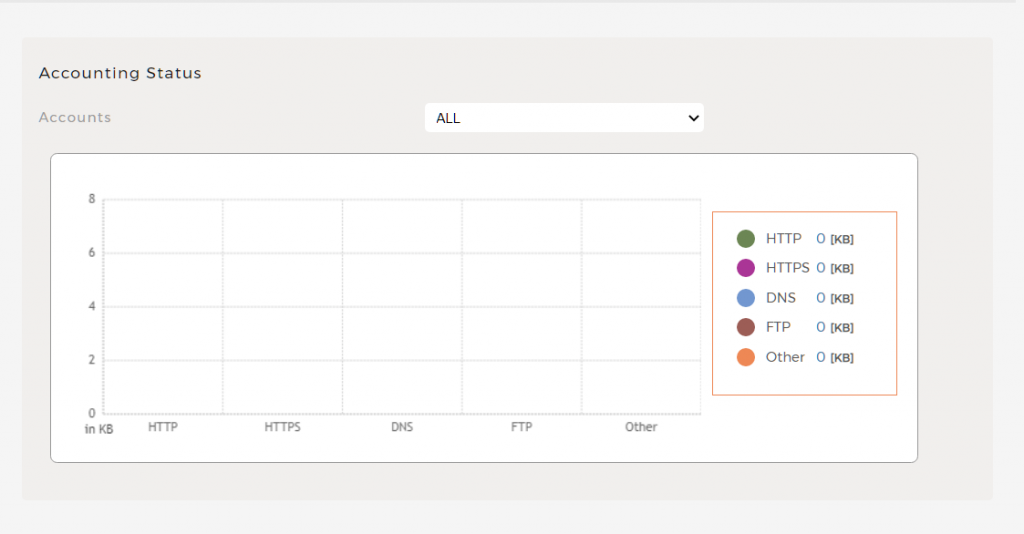Click the orange Other legend circle

[x=745, y=357]
